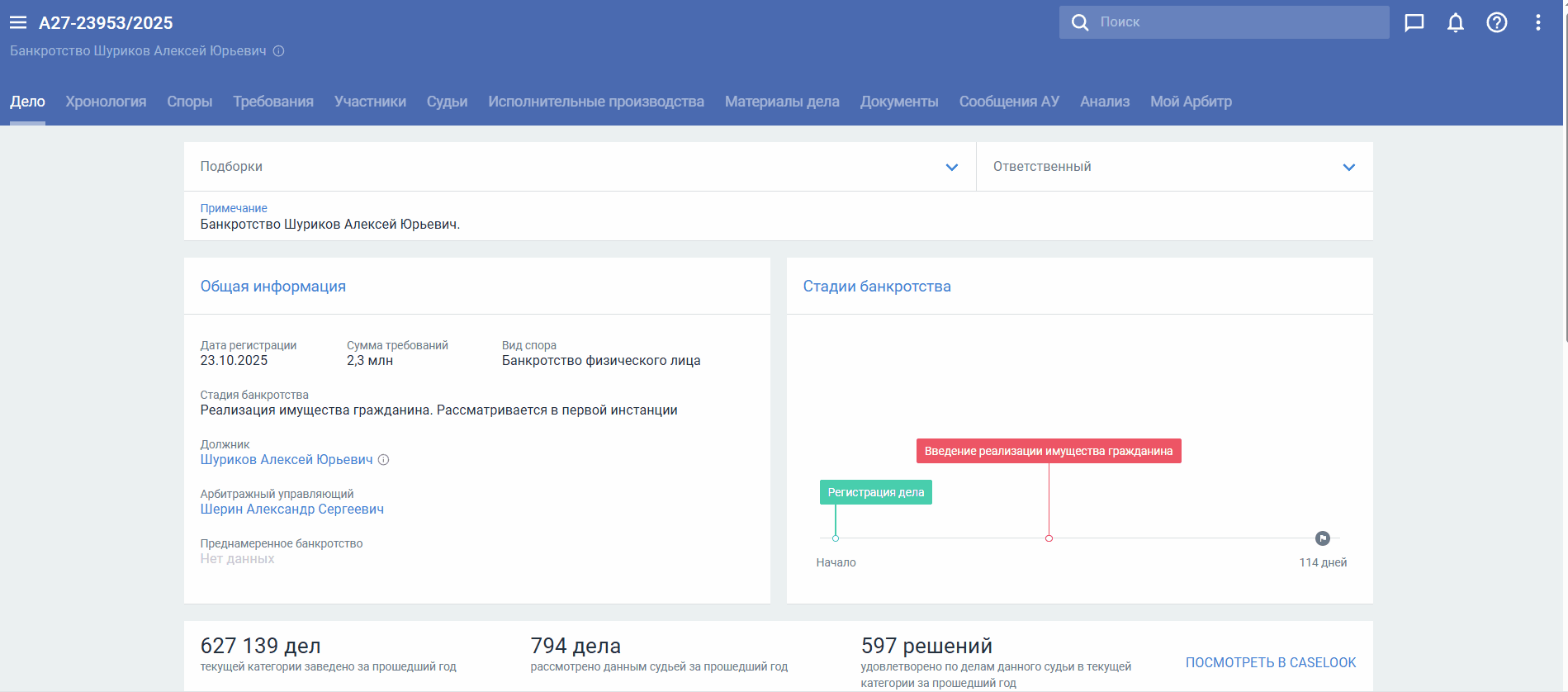Expand the Ответственный dropdown
This screenshot has height=692, width=1568.
point(1348,167)
